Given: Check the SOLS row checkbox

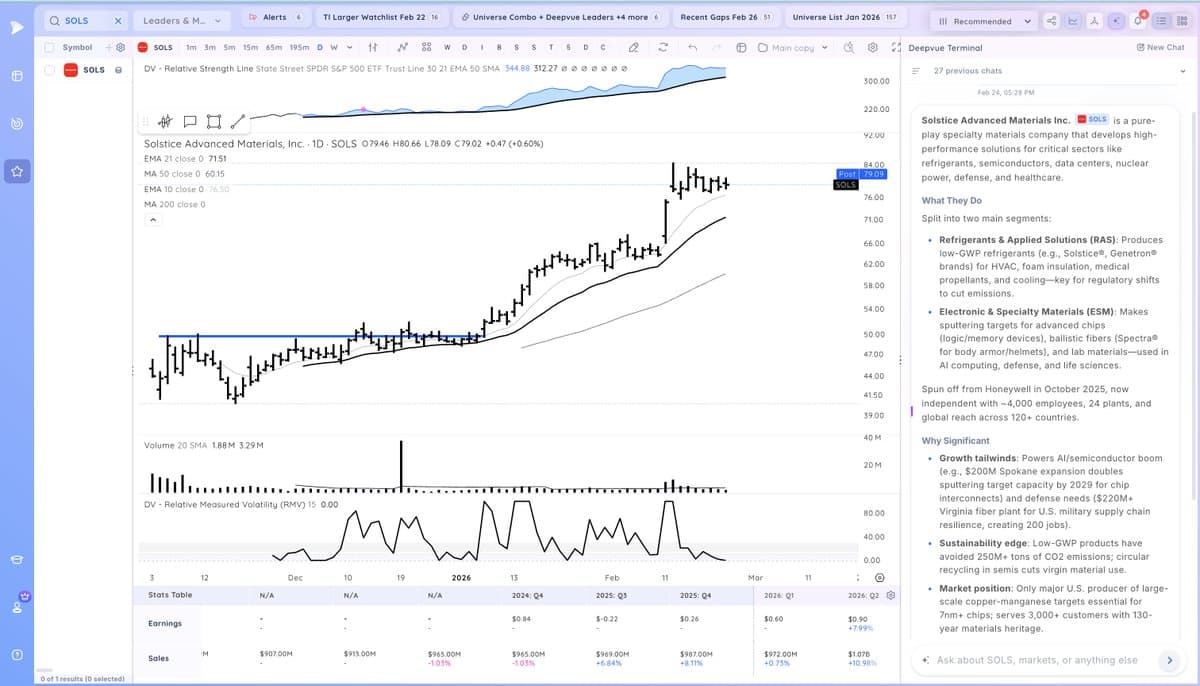Looking at the screenshot, I should [50, 70].
